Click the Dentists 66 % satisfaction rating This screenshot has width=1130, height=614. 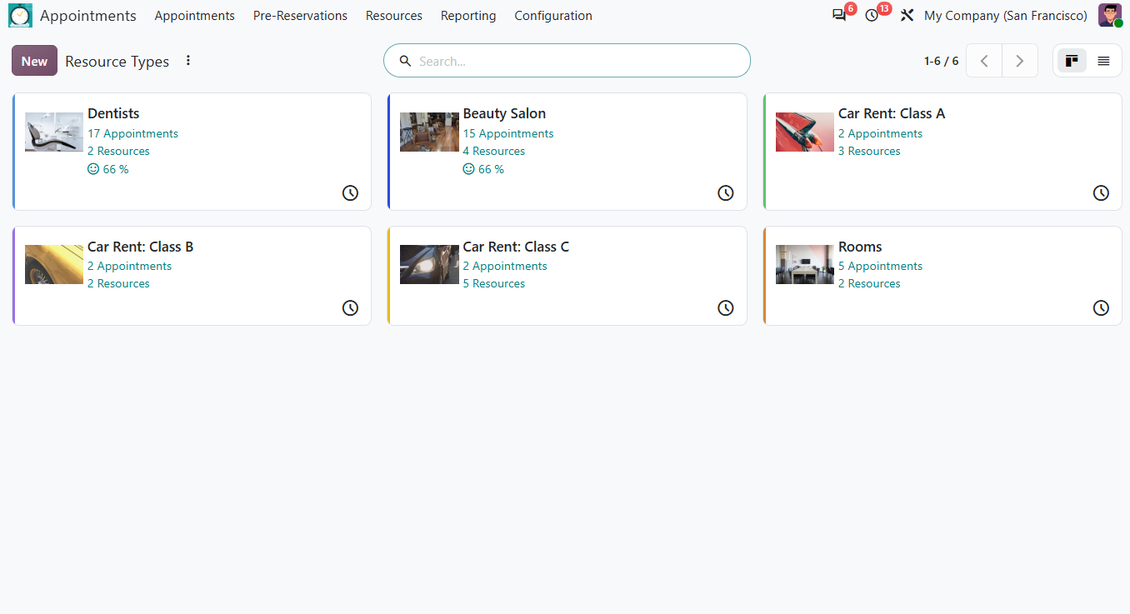coord(108,169)
